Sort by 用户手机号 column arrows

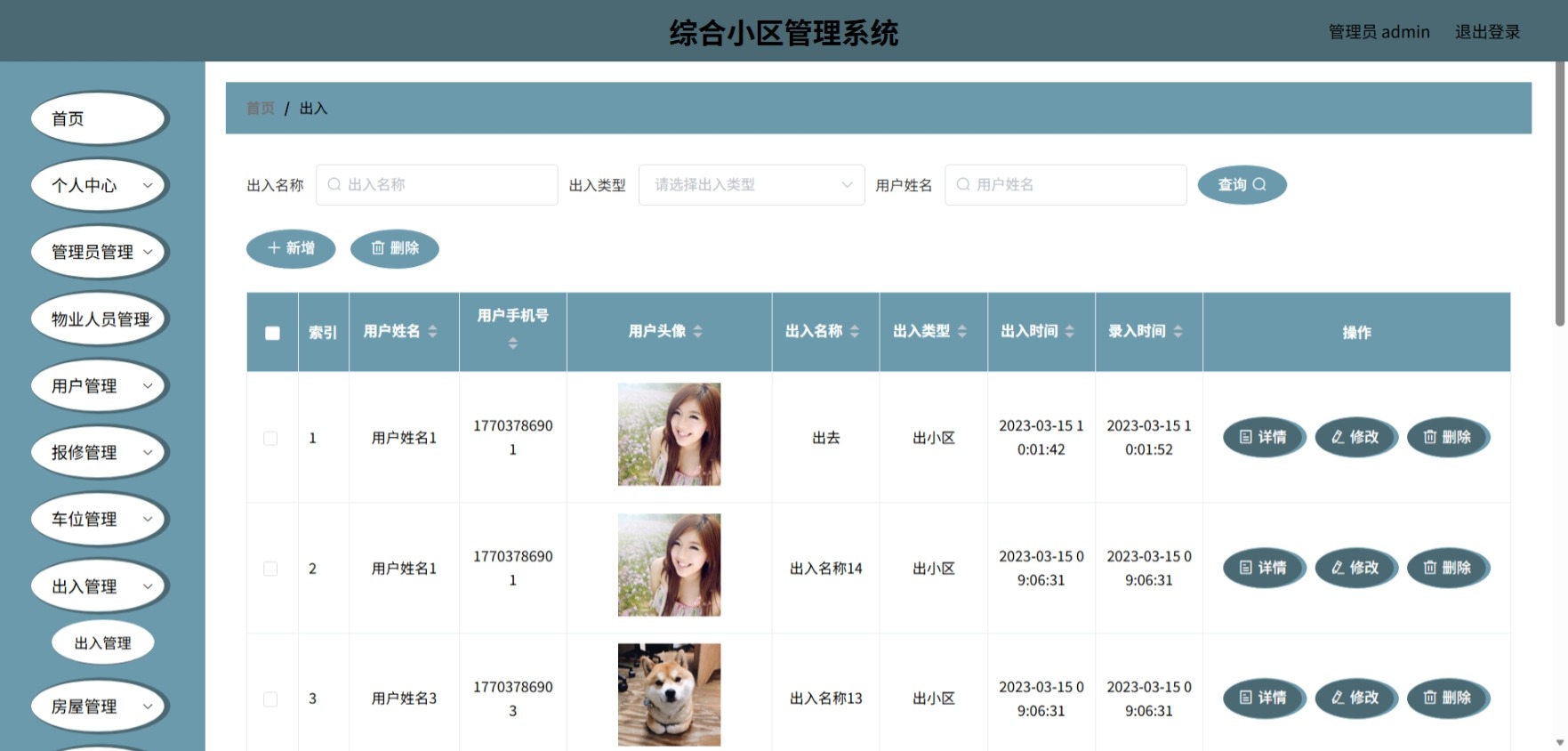(x=513, y=343)
